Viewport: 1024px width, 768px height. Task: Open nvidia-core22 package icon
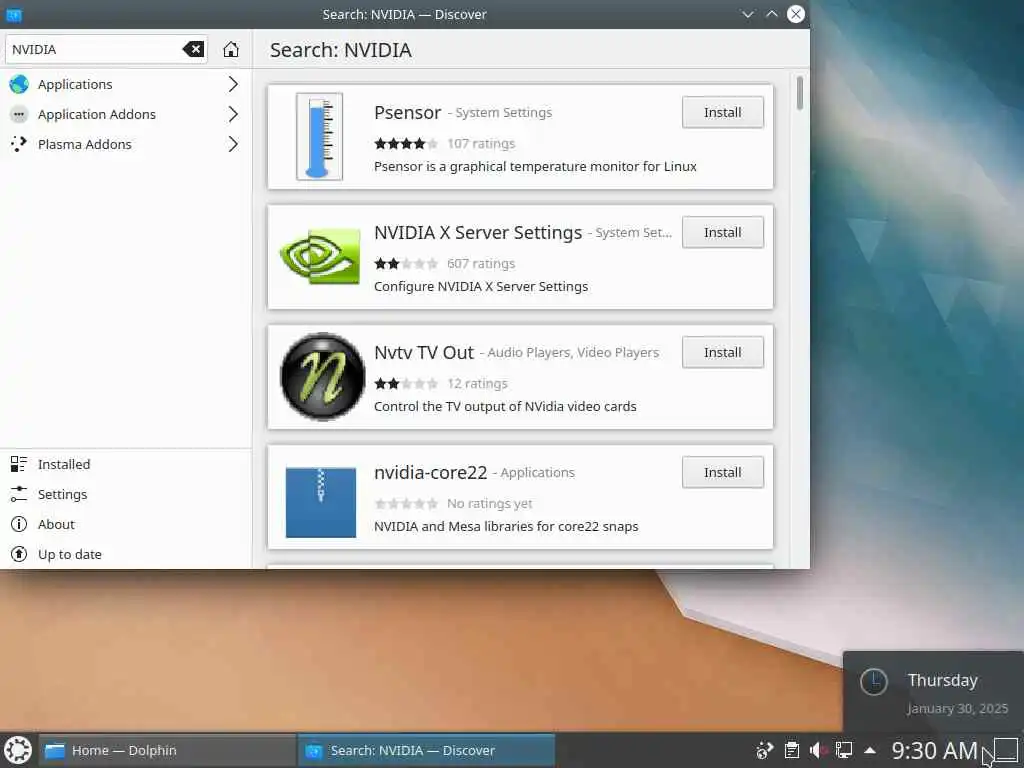321,502
